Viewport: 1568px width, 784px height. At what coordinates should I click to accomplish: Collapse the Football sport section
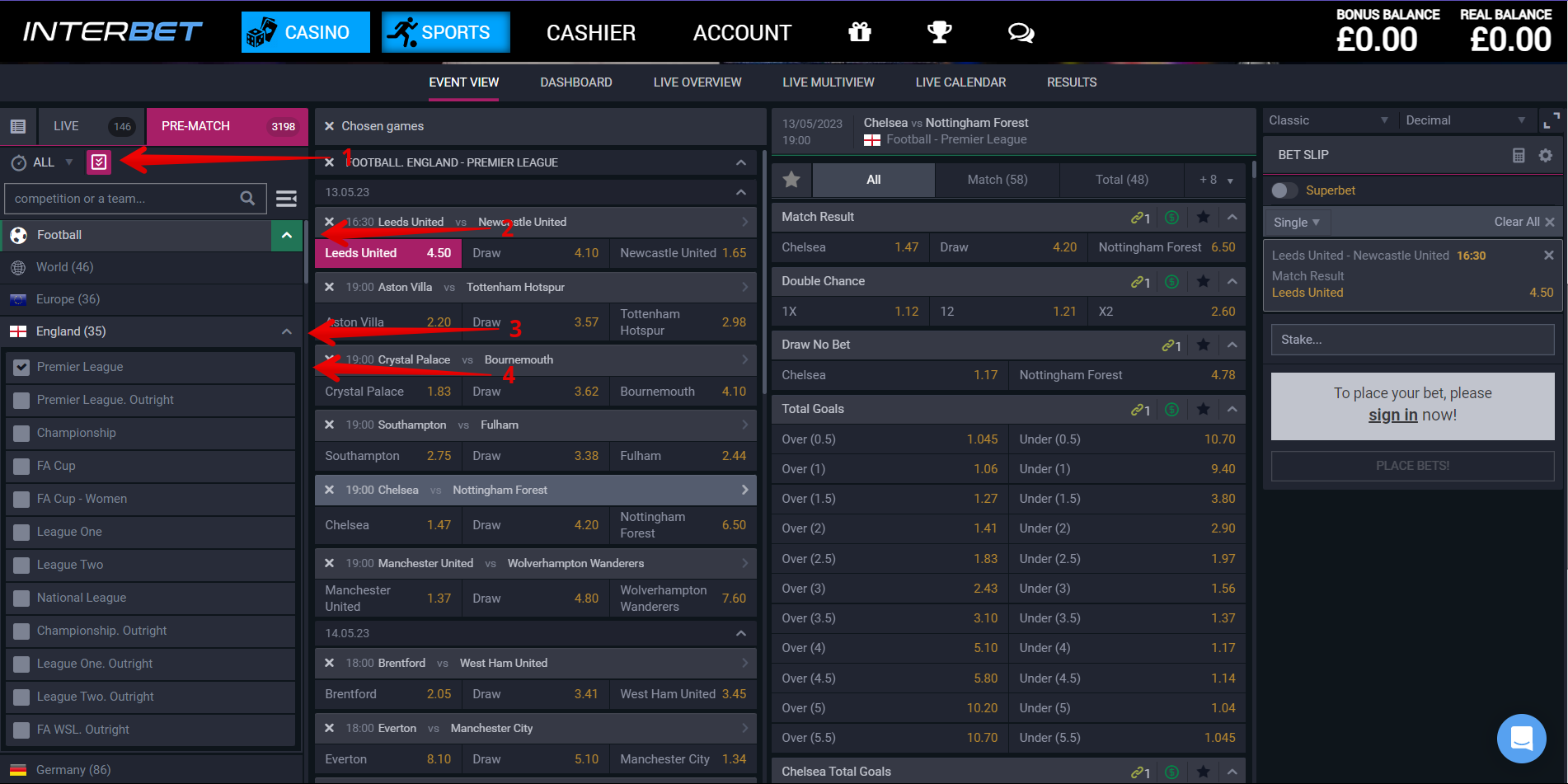coord(287,235)
